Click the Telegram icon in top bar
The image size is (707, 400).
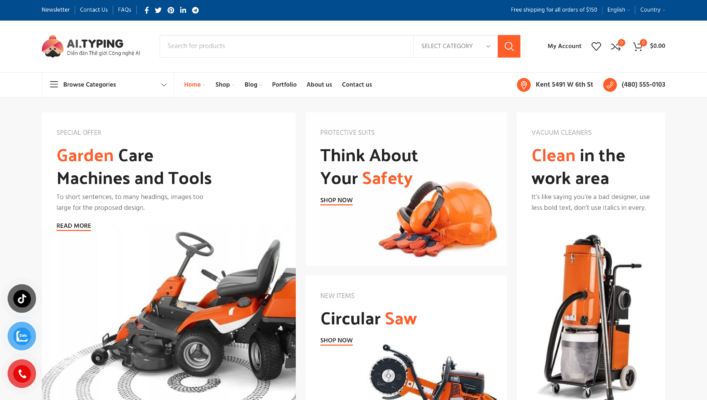(x=195, y=10)
